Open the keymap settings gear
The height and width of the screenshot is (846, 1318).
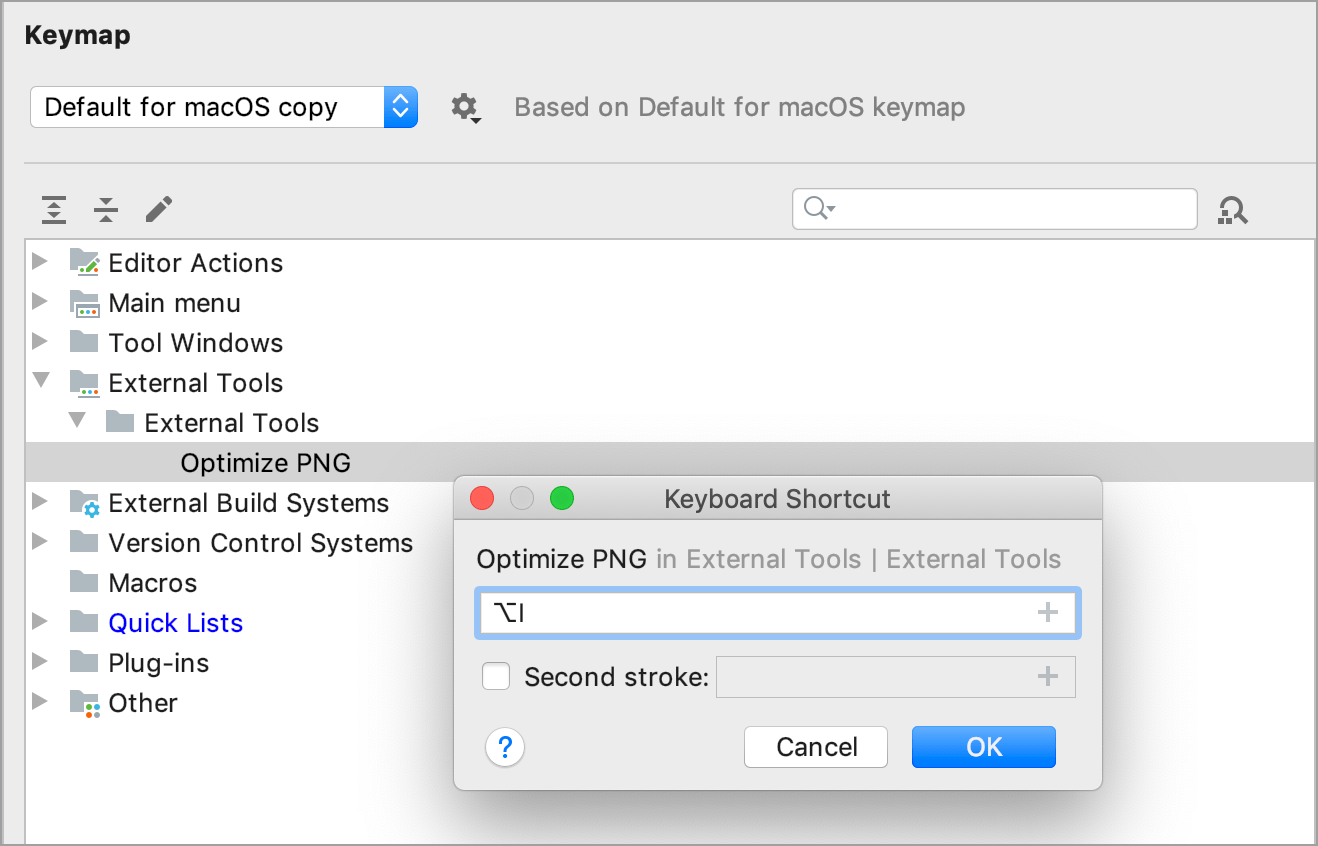[x=465, y=107]
